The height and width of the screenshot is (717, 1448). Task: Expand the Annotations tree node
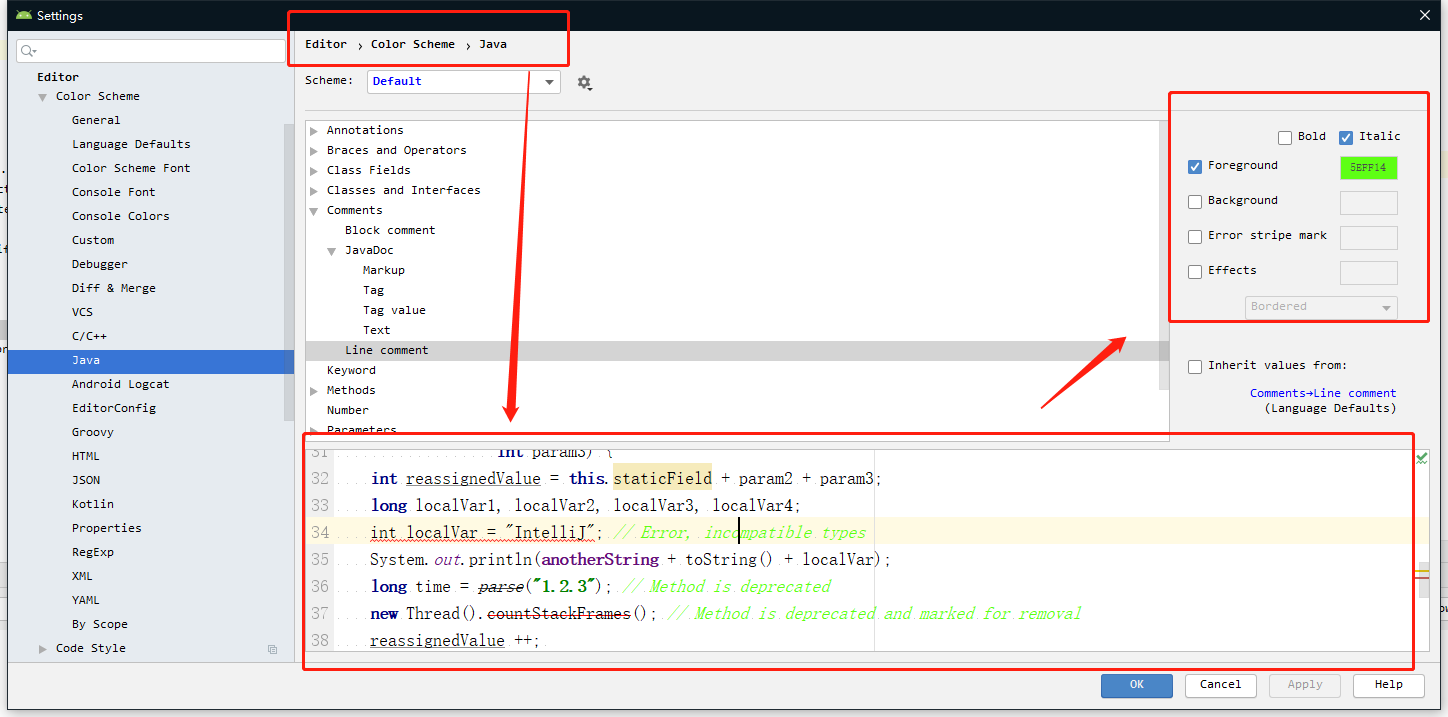tap(314, 131)
